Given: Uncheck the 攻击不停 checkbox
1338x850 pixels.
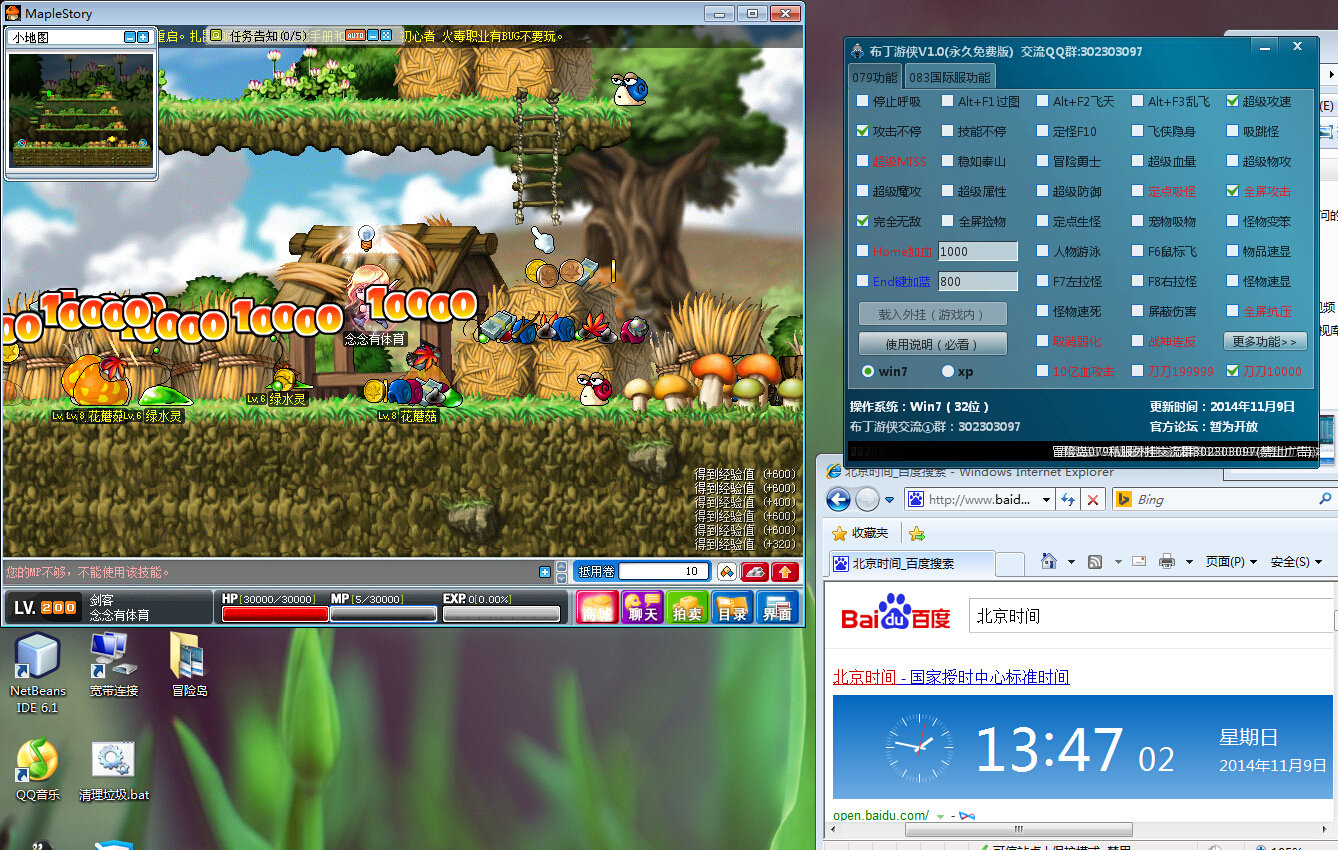Looking at the screenshot, I should coord(863,131).
